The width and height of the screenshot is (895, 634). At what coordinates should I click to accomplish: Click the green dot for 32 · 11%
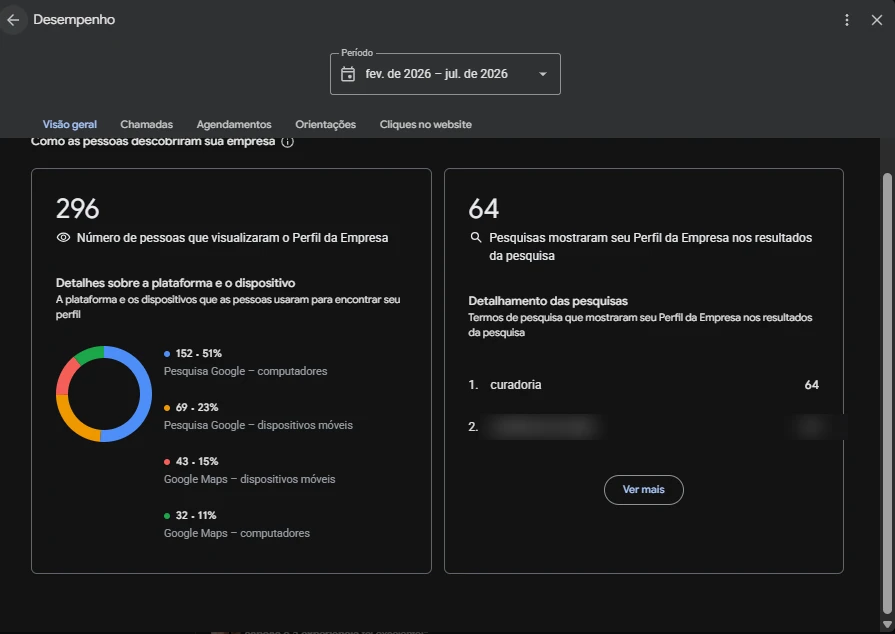point(167,516)
